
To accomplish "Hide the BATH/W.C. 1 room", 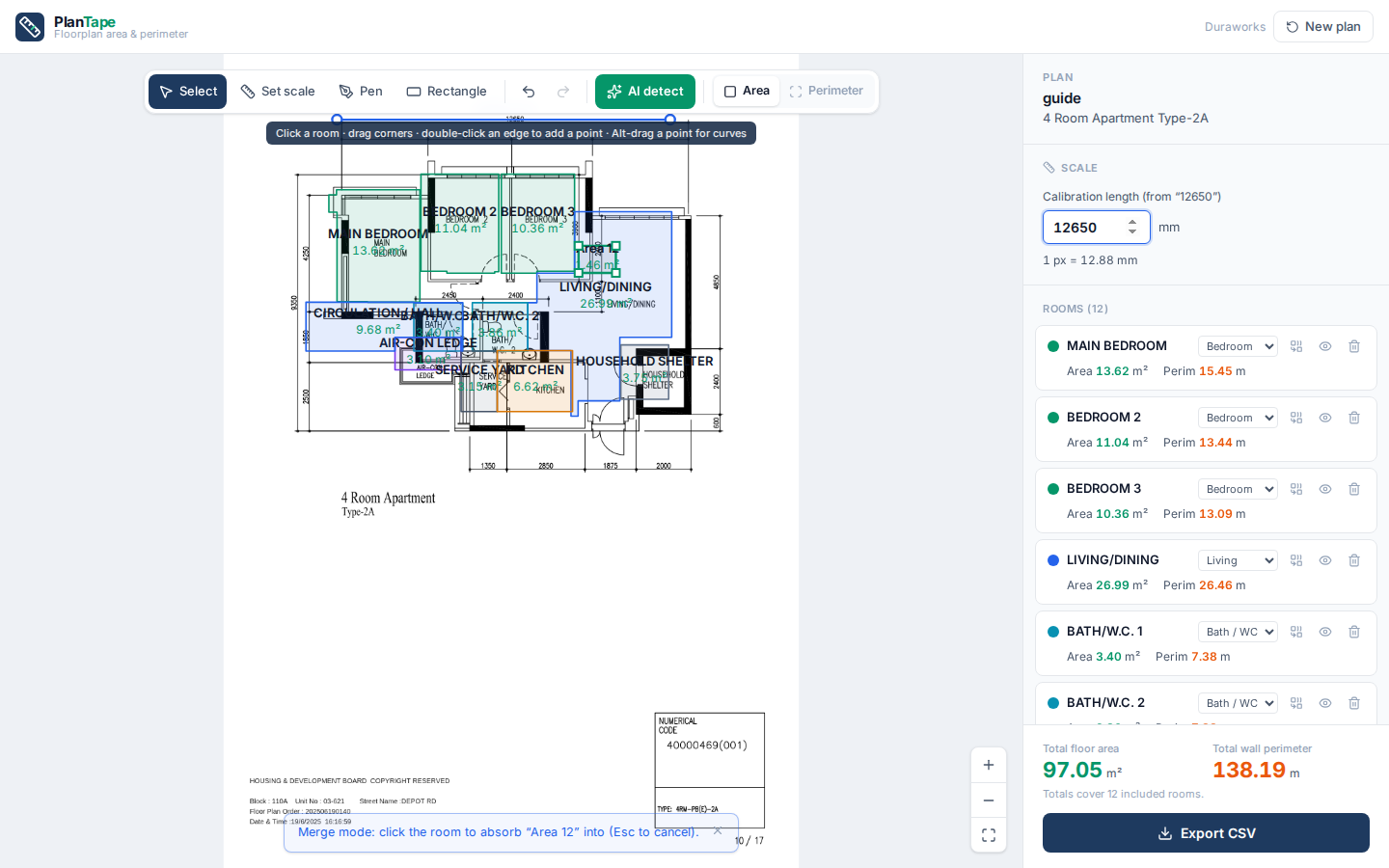I will point(1325,632).
